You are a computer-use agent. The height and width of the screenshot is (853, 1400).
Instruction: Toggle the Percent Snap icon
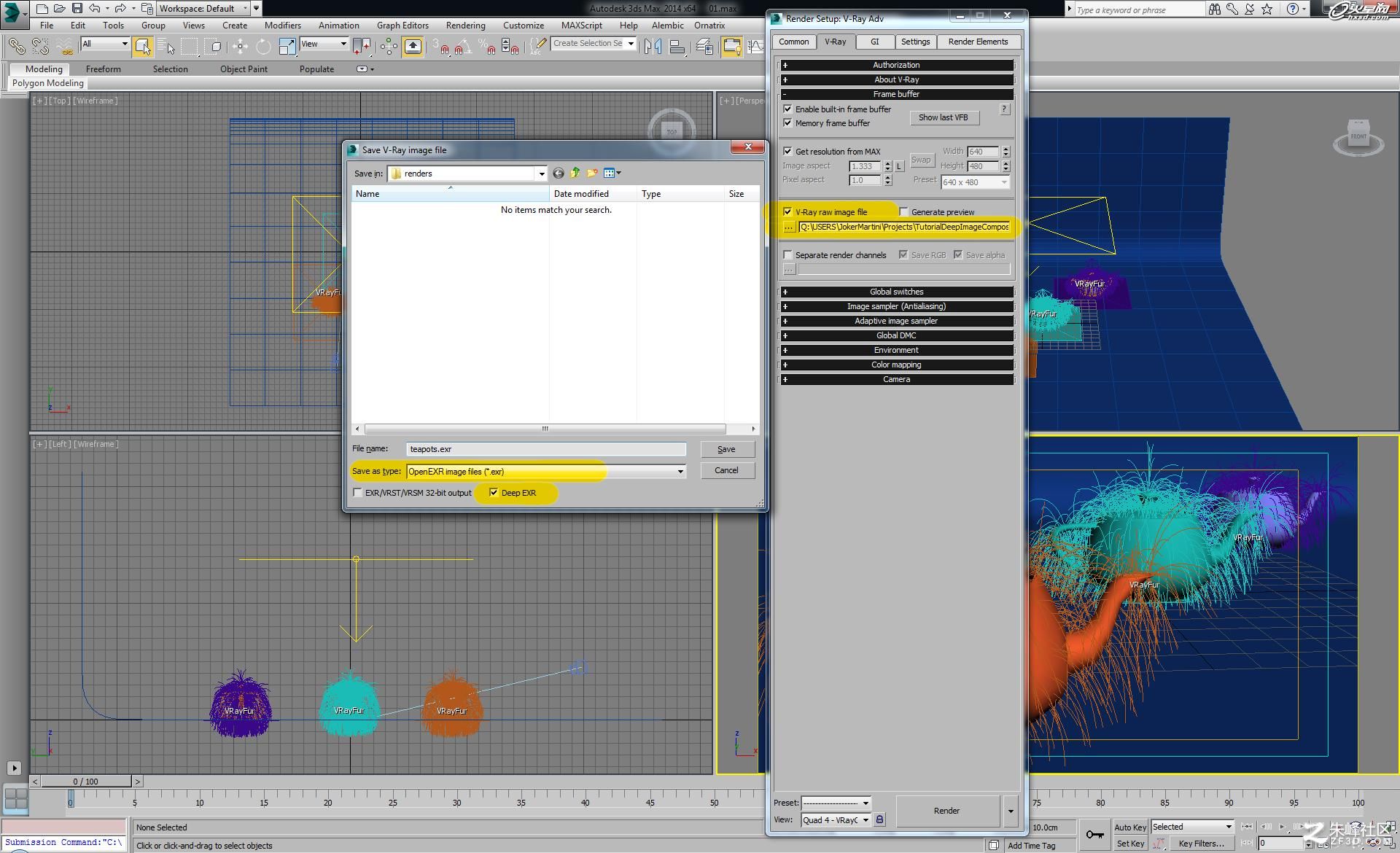click(x=487, y=47)
